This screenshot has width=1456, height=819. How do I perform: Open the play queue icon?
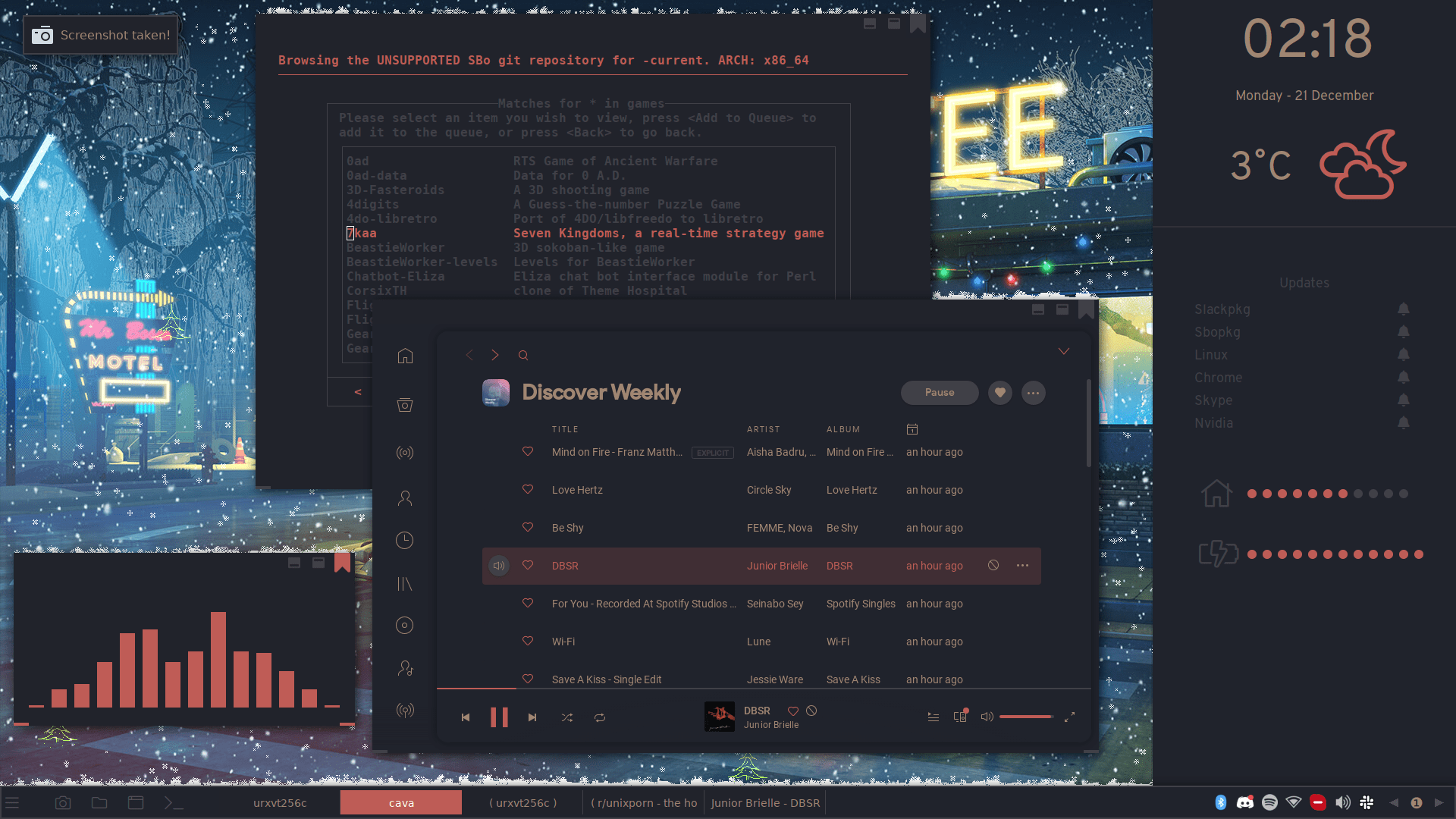934,717
